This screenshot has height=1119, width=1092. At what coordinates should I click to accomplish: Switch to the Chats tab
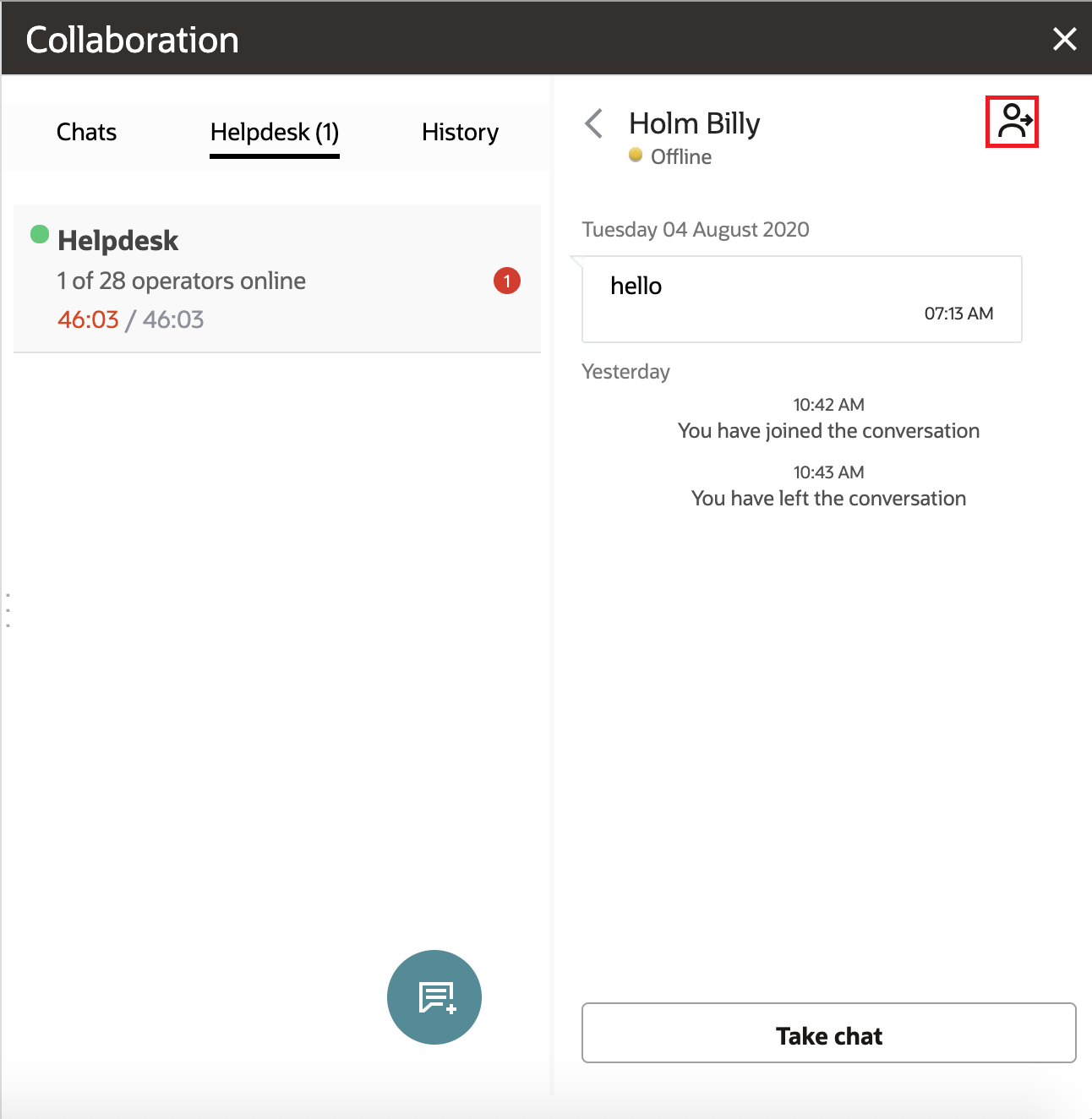pos(85,132)
